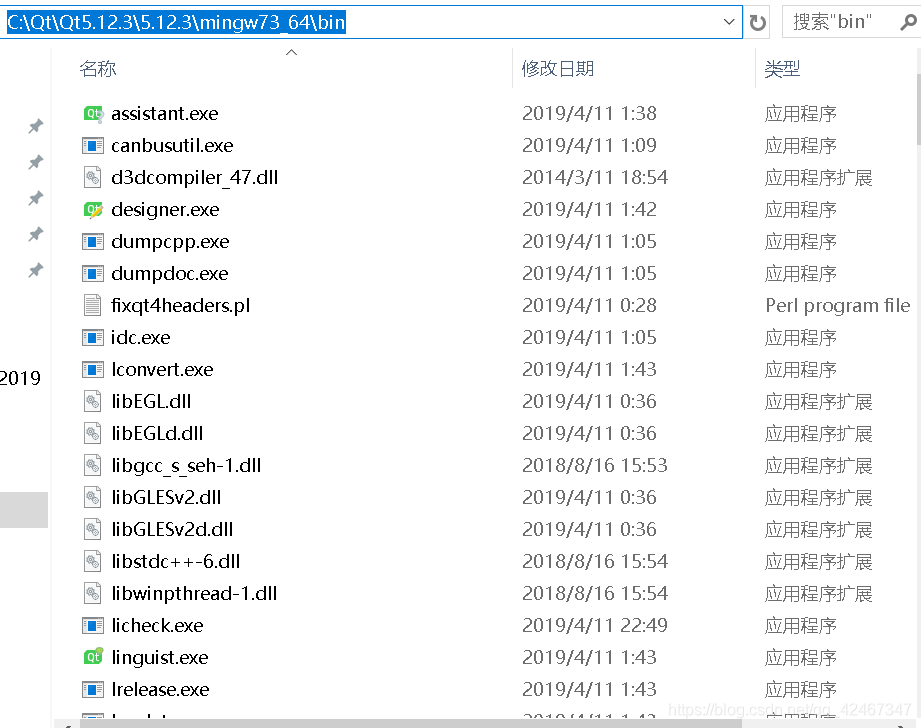Select the libstdc++-6.dll file name
Screen dimensions: 921x728
[x=176, y=561]
